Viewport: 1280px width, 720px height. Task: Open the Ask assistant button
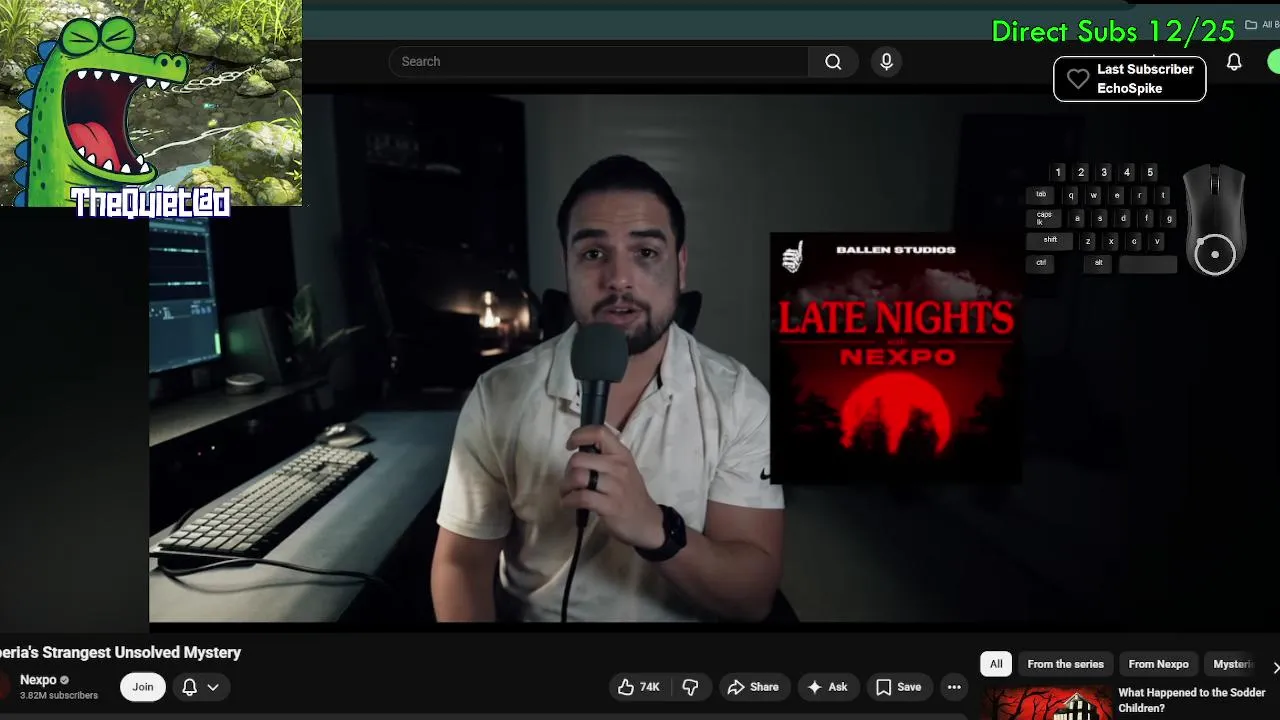[827, 687]
